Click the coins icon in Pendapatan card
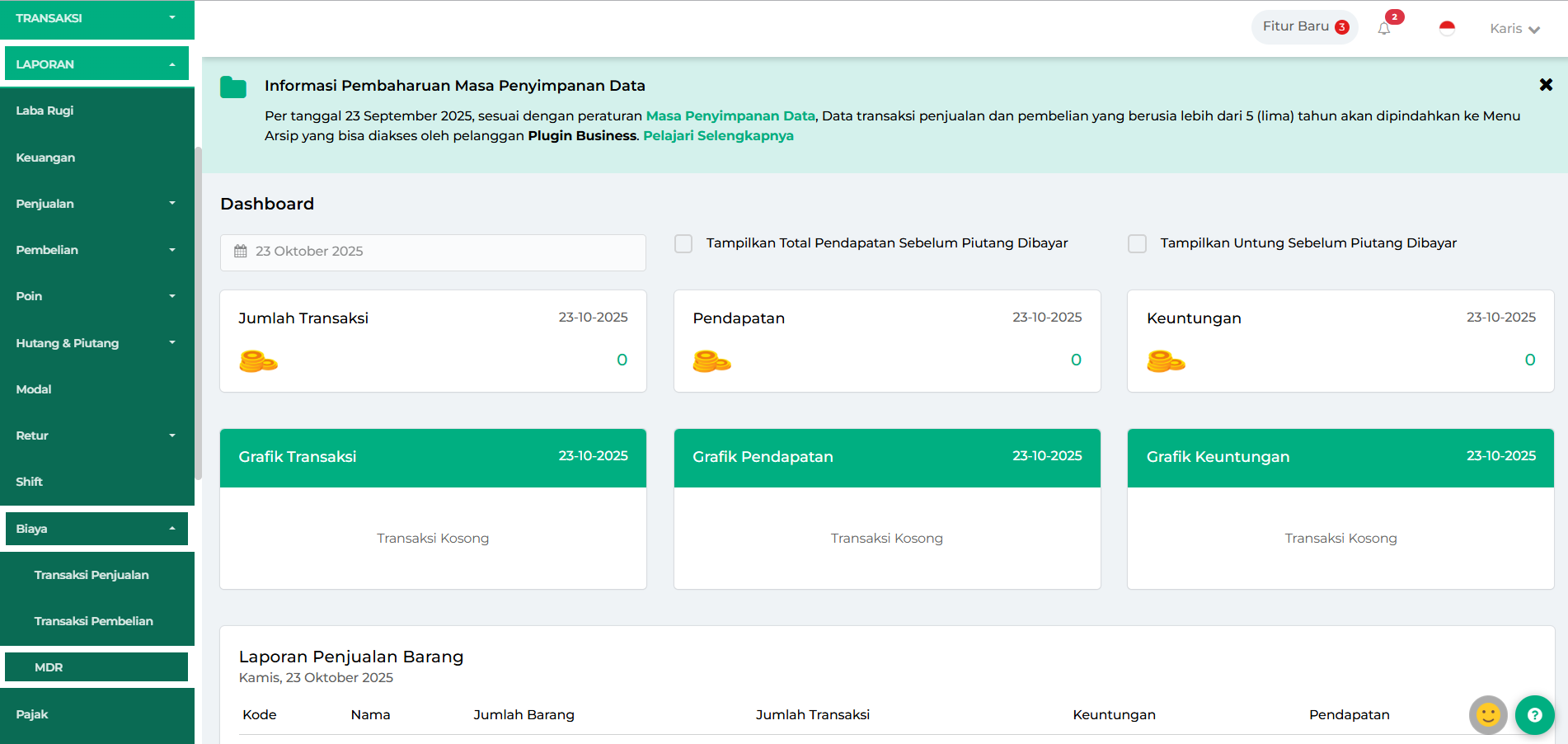 711,361
